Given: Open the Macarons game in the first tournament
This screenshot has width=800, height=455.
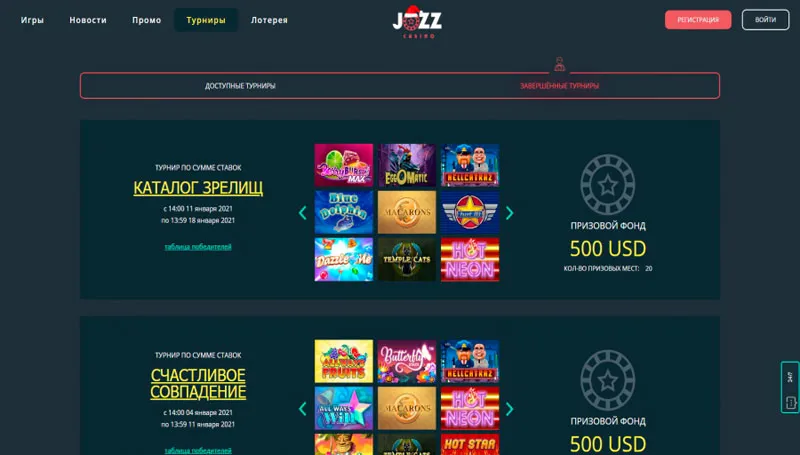Looking at the screenshot, I should tap(407, 212).
